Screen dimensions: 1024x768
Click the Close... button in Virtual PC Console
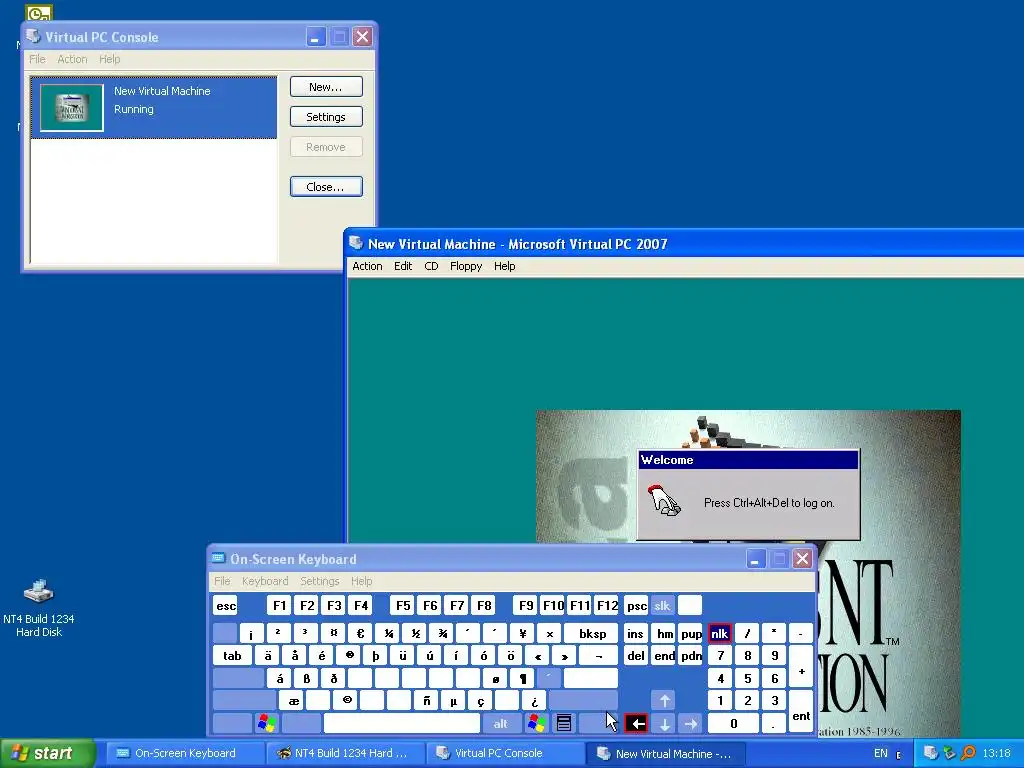pos(326,187)
